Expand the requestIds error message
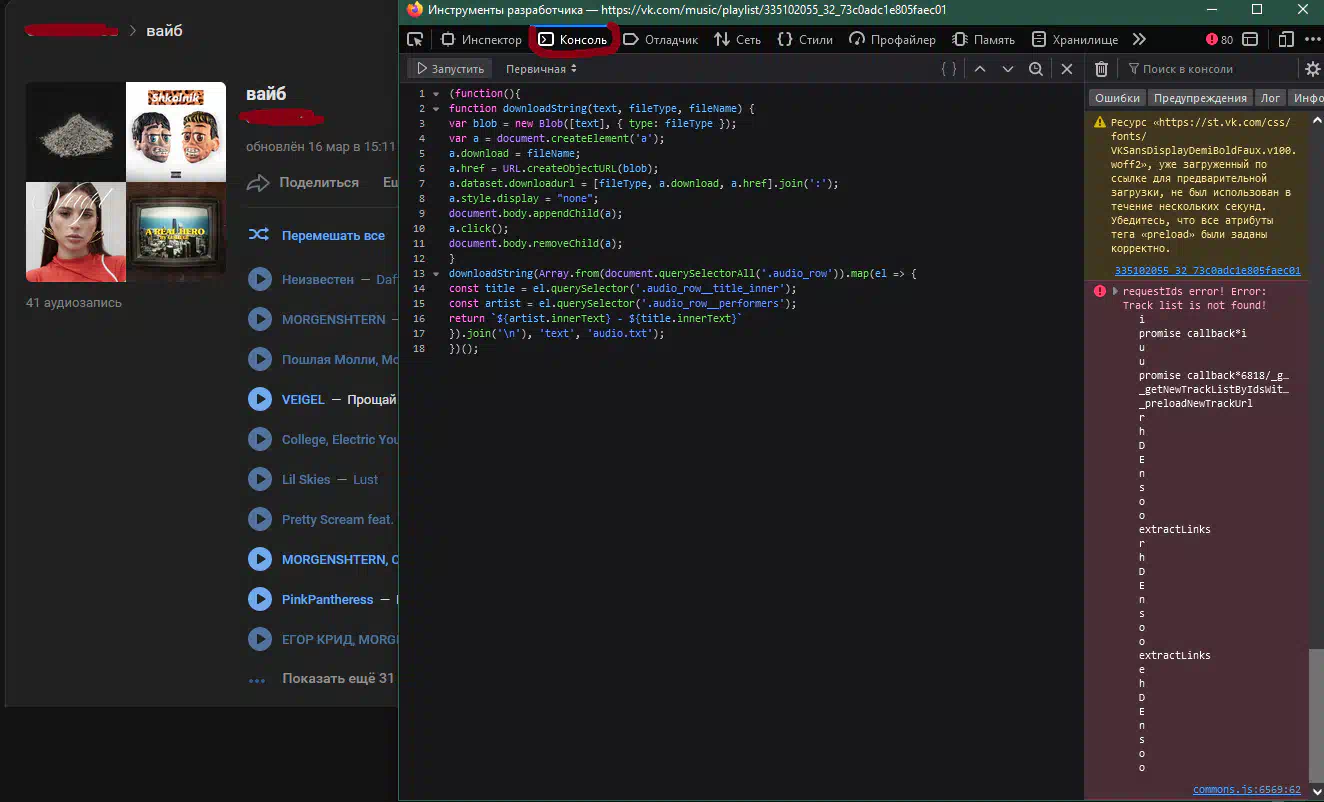Screen dimensions: 1324x802 (x=1117, y=291)
